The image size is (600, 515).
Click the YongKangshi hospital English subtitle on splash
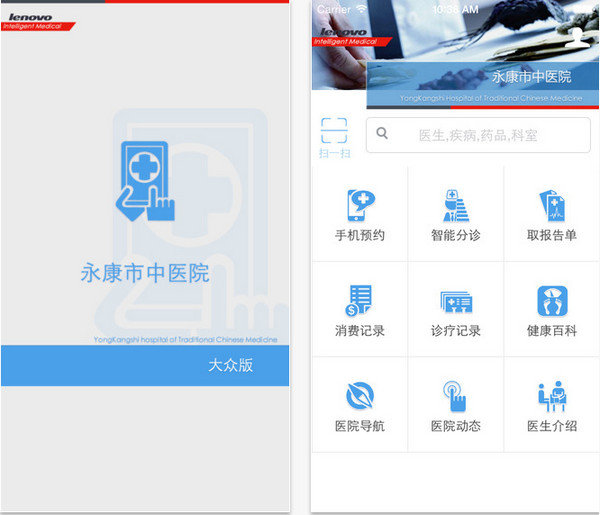coord(186,339)
